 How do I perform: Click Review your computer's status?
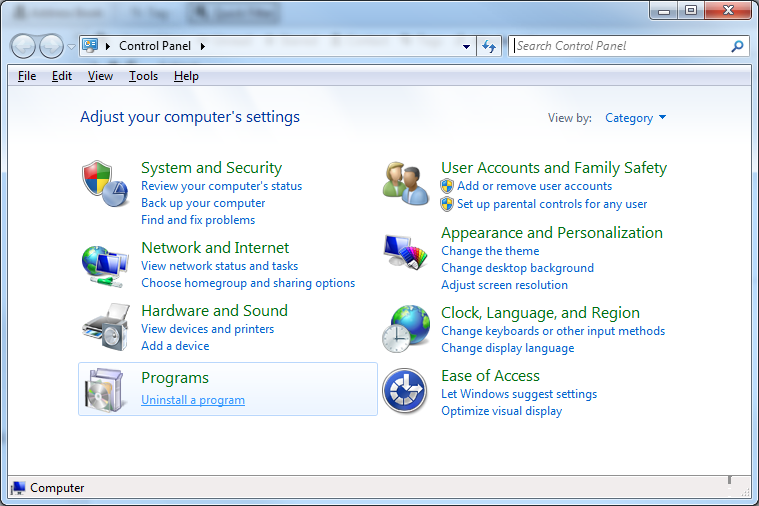click(x=221, y=186)
